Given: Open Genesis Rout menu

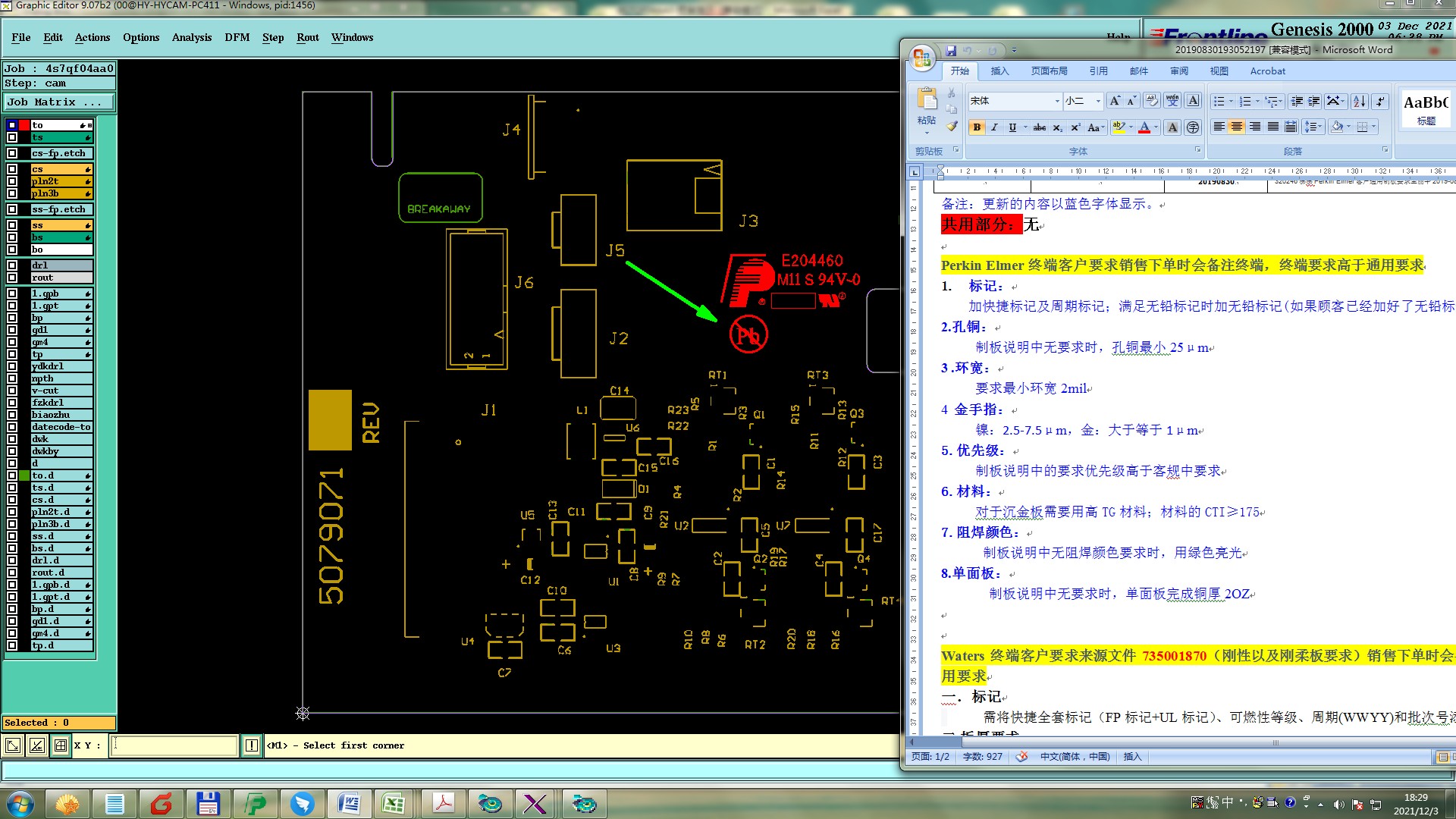Looking at the screenshot, I should (x=308, y=37).
